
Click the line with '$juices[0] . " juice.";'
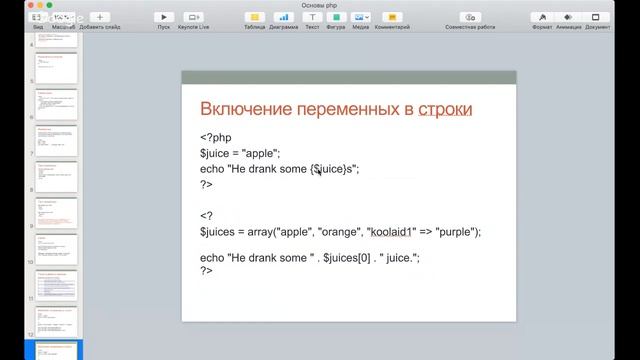(x=310, y=258)
